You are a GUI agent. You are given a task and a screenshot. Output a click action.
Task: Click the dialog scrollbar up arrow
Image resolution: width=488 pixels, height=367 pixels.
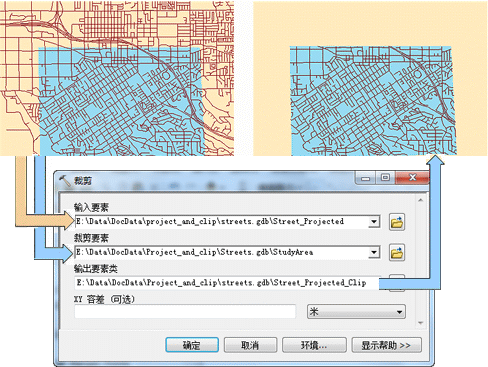point(420,200)
